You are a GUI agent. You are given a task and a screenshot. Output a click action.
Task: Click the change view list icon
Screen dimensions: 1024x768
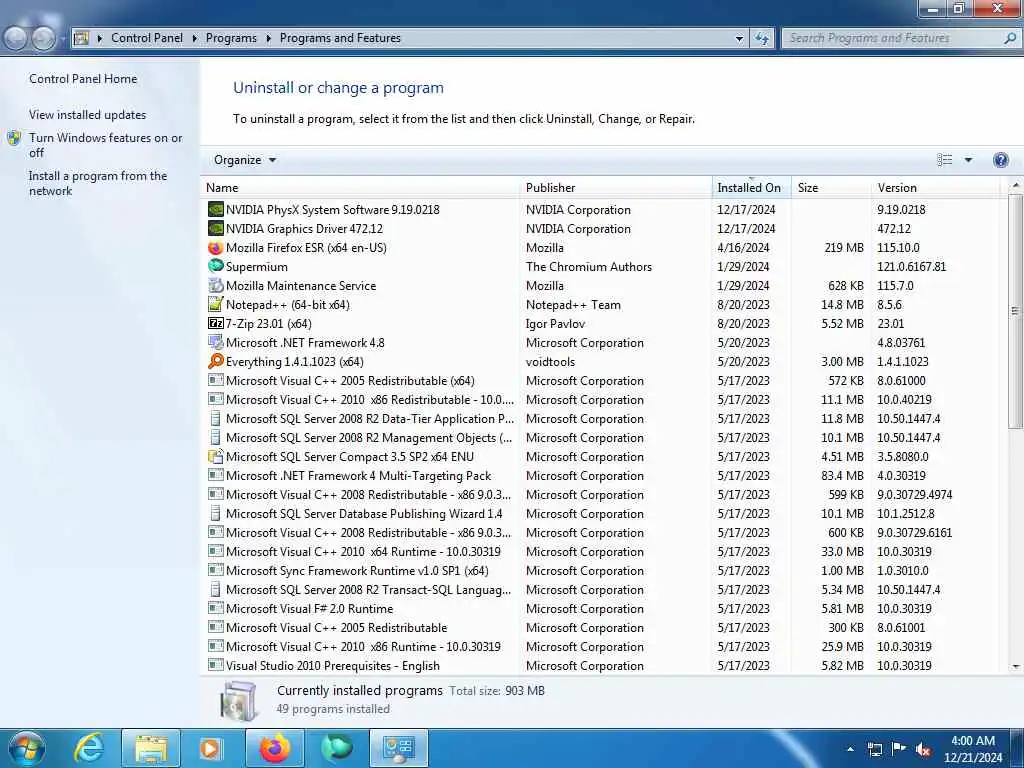(944, 160)
